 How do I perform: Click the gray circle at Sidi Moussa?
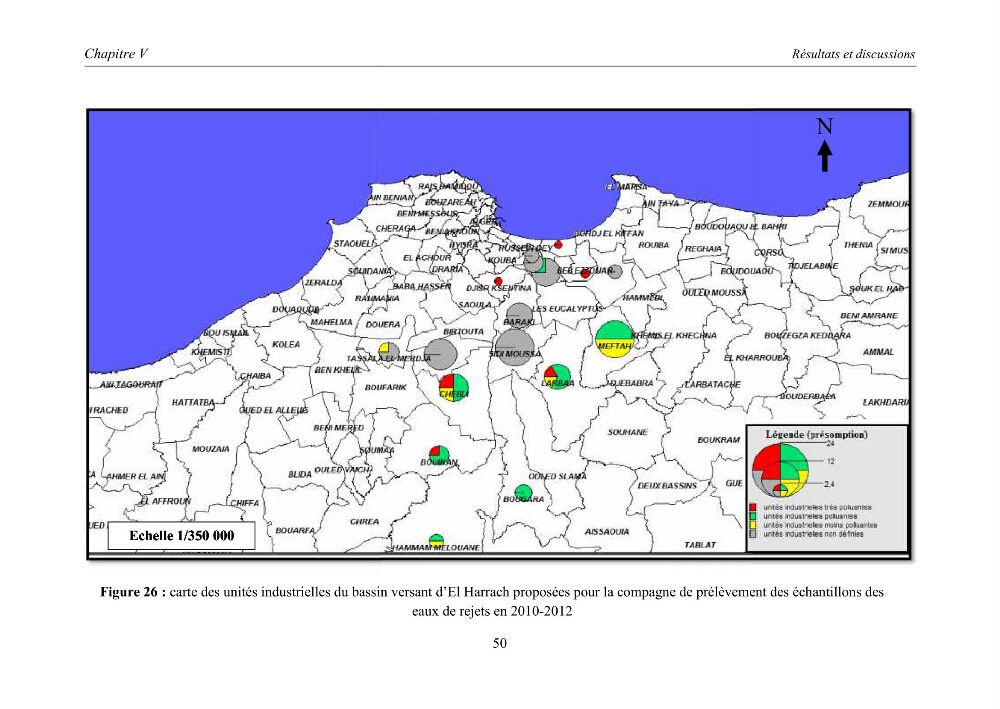click(515, 347)
